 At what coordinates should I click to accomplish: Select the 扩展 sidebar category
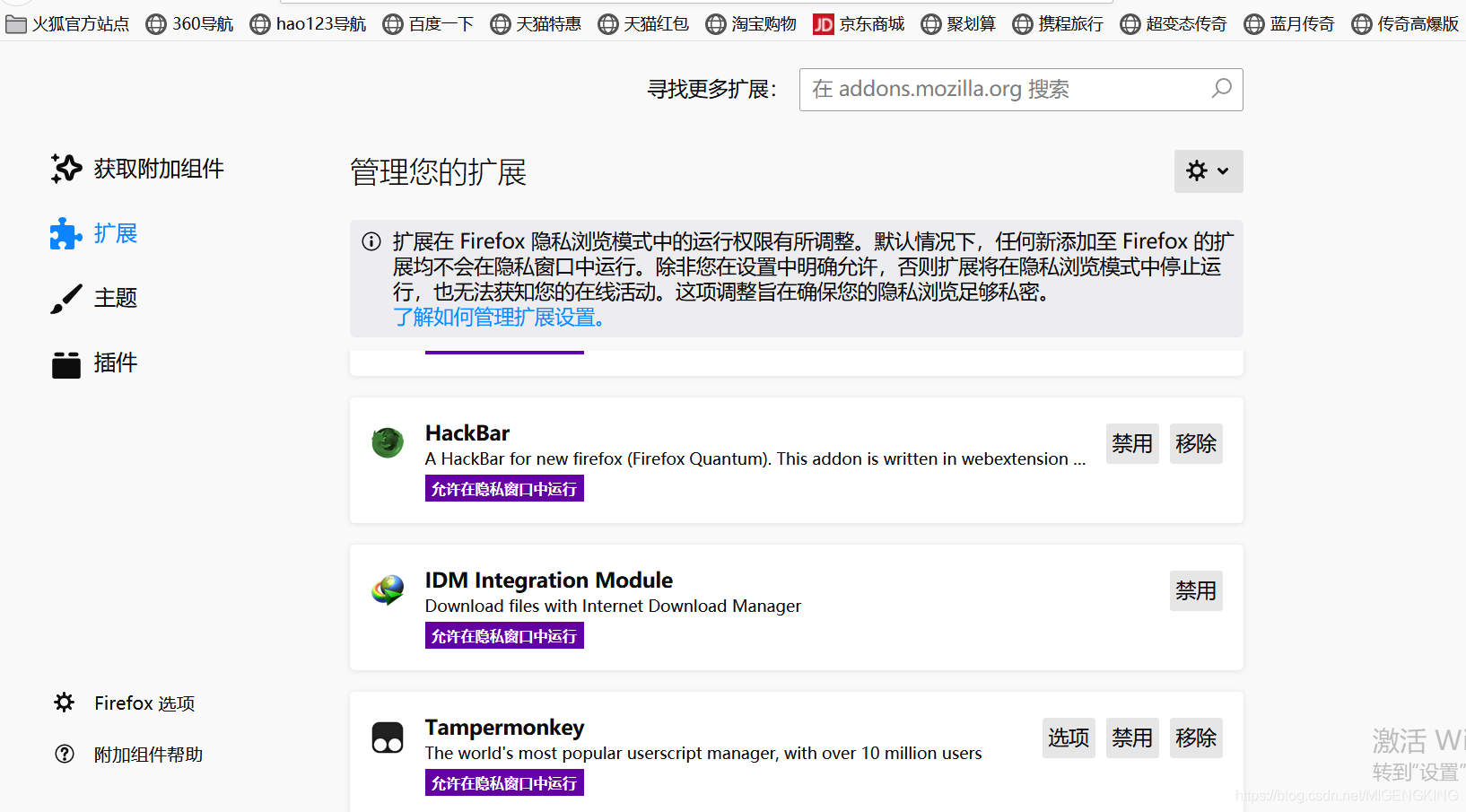pyautogui.click(x=94, y=233)
